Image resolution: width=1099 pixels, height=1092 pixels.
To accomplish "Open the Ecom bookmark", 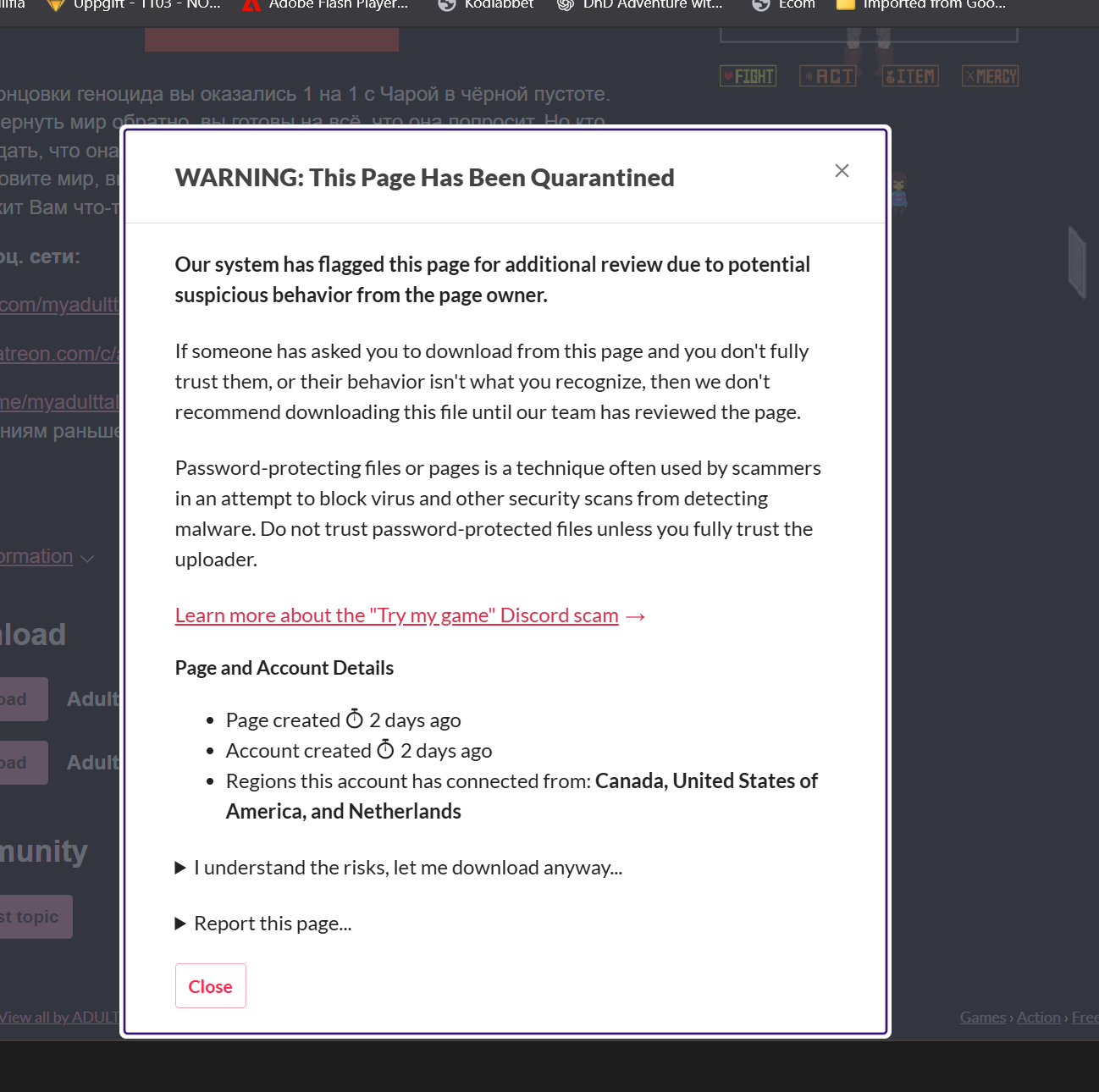I will pyautogui.click(x=783, y=5).
